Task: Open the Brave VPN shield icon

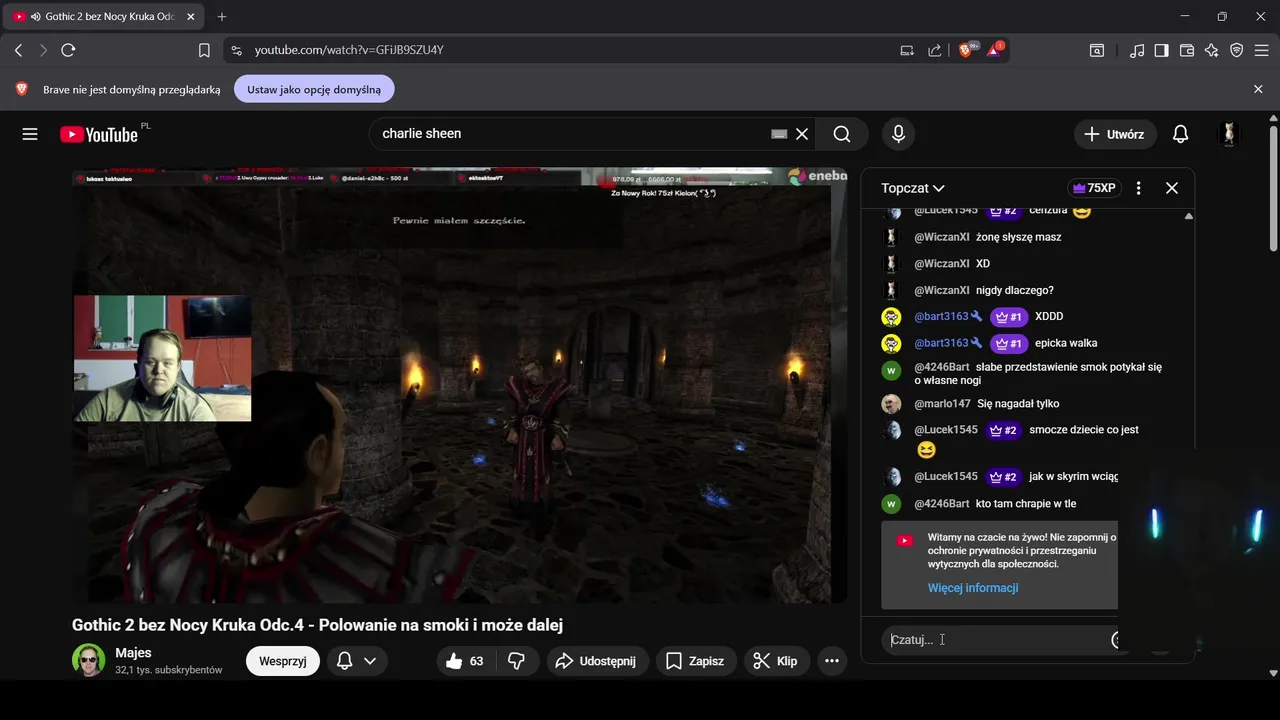Action: point(1237,50)
